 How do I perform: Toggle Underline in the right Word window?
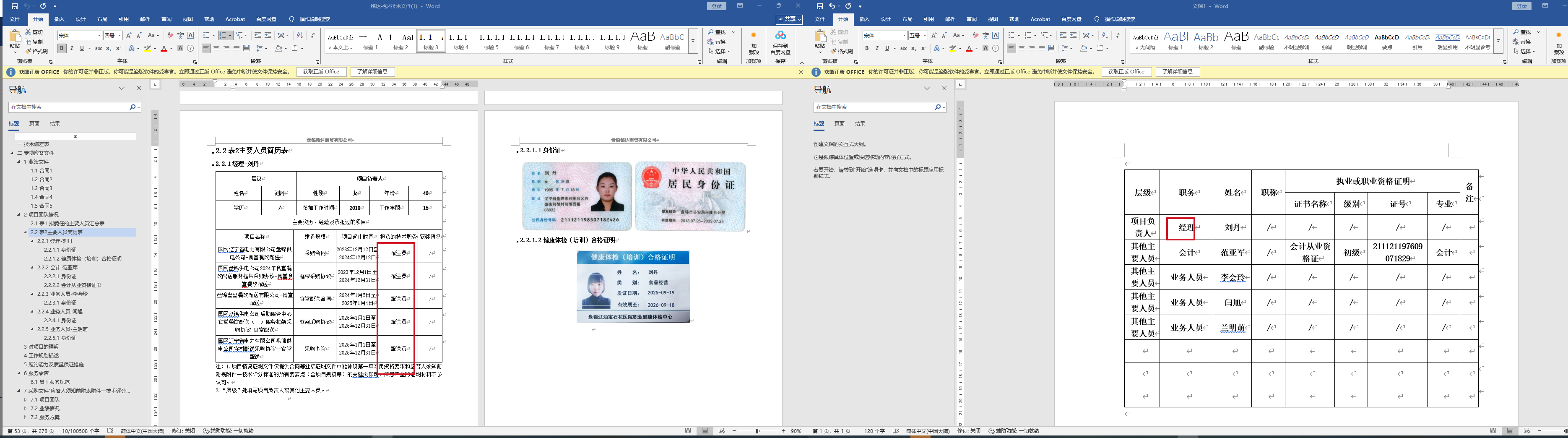(887, 49)
